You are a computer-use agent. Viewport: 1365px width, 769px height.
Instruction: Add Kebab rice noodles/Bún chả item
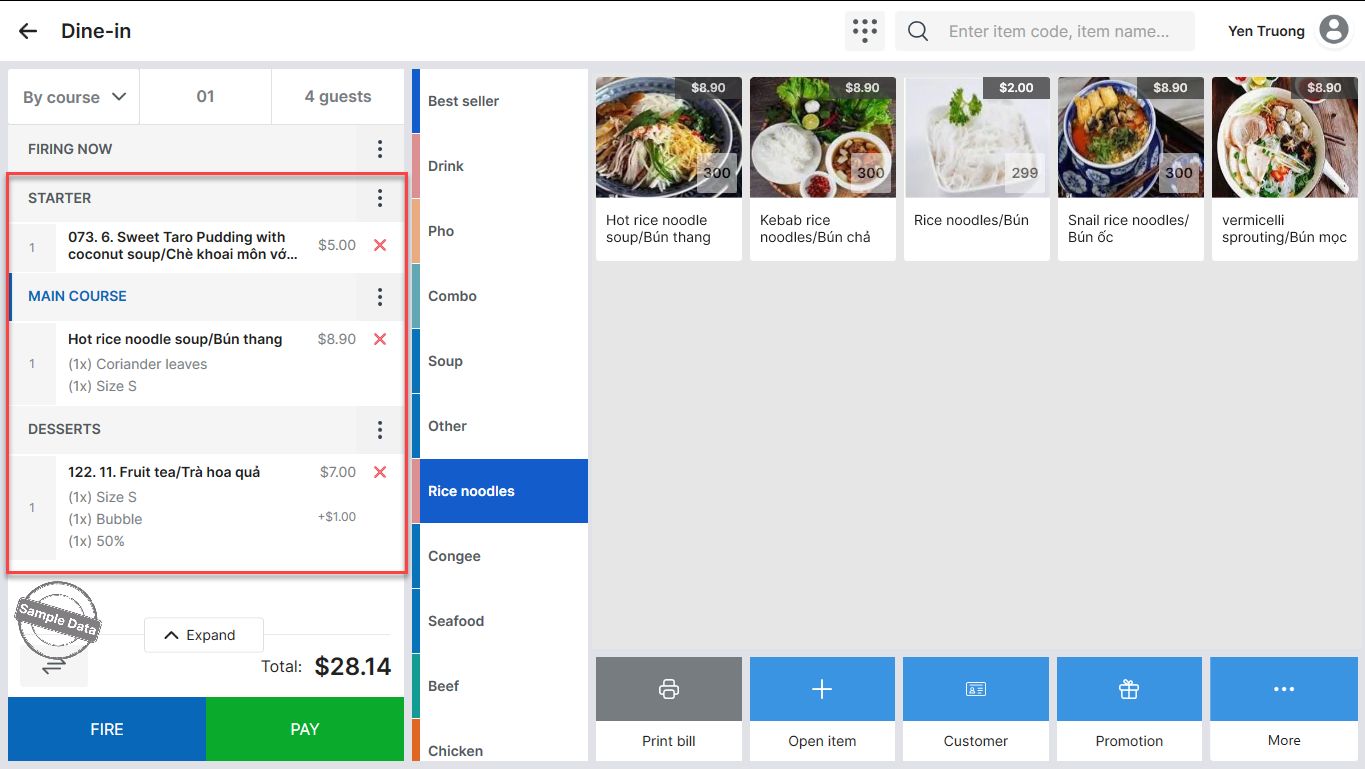pyautogui.click(x=823, y=169)
